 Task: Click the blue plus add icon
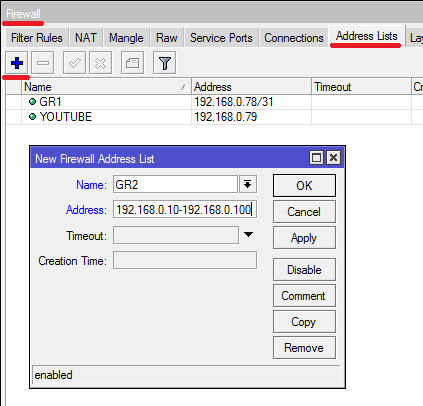pyautogui.click(x=17, y=63)
